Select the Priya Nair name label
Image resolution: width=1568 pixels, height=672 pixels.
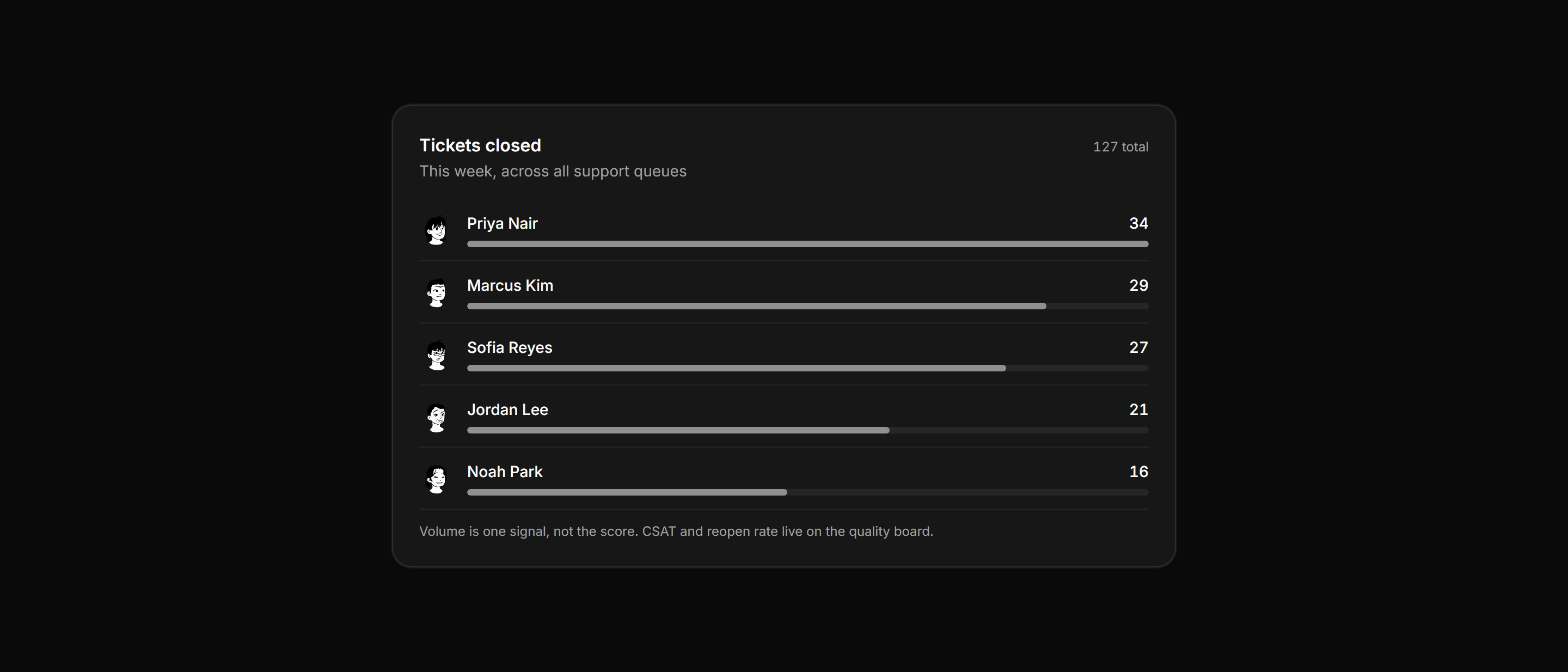[x=502, y=223]
